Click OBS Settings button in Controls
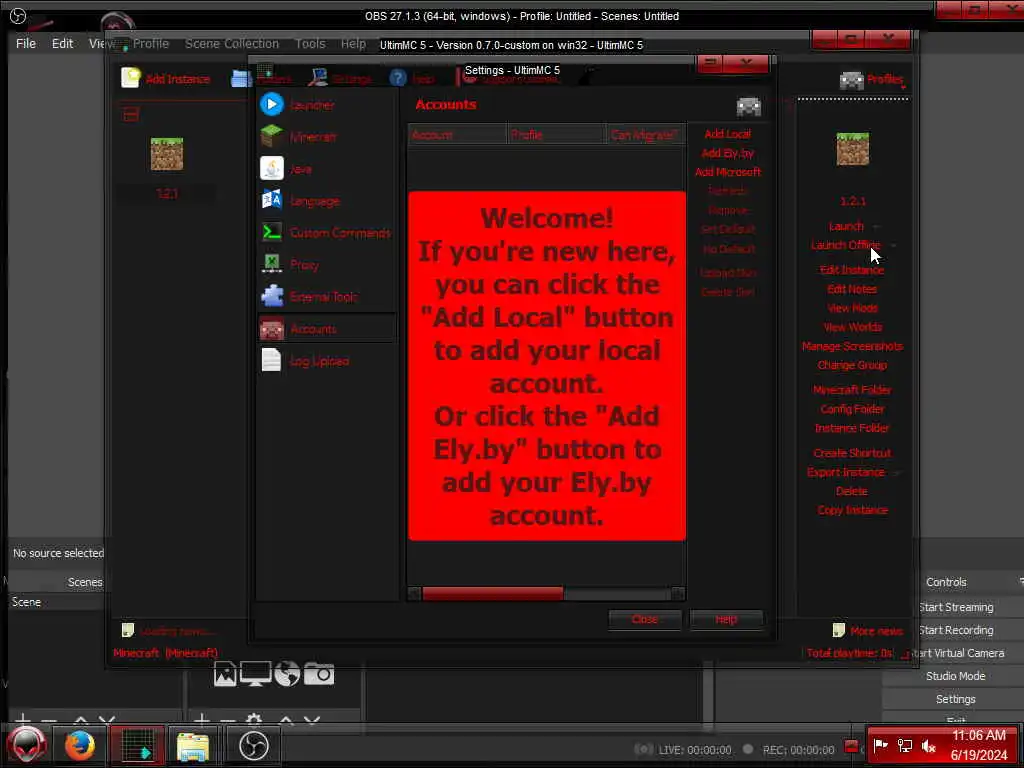1024x768 pixels. (955, 699)
